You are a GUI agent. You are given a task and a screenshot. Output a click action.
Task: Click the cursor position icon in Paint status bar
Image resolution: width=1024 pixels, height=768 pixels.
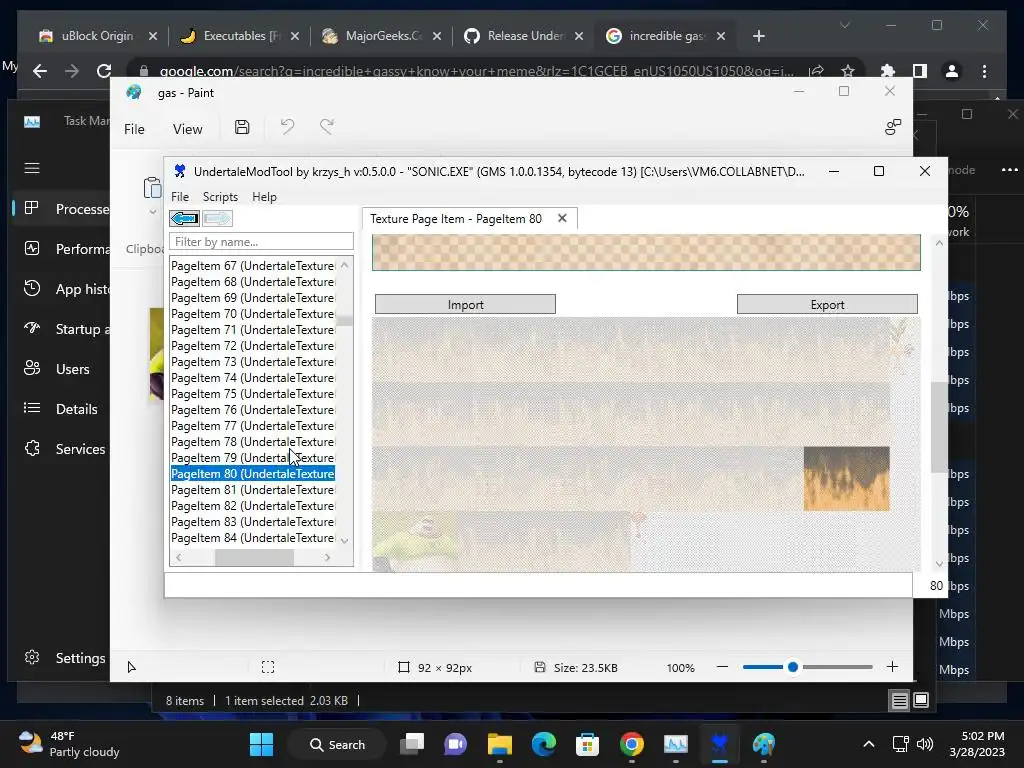(x=131, y=667)
